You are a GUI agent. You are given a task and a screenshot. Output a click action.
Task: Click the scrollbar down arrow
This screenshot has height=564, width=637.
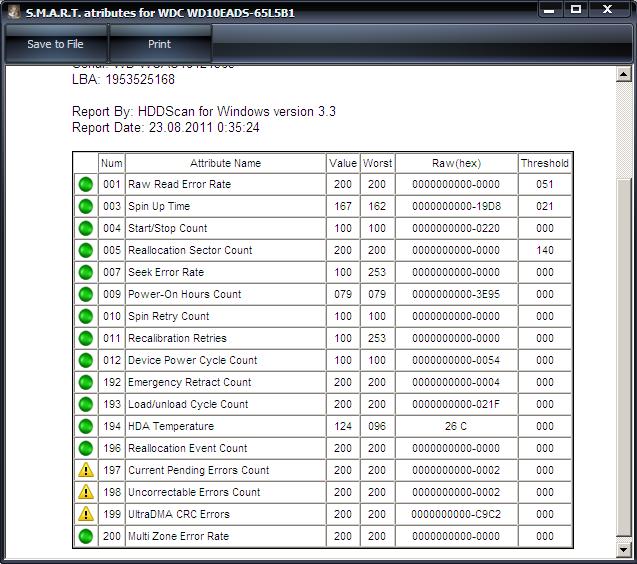point(624,548)
